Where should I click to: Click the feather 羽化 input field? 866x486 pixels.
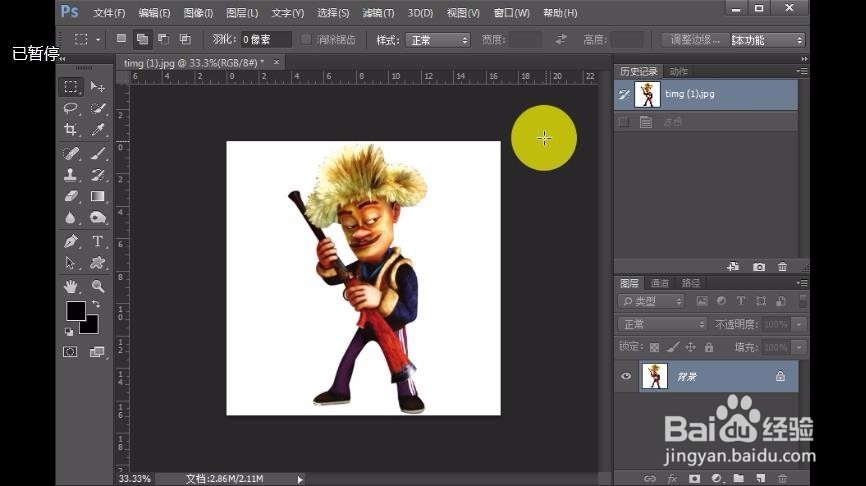266,40
